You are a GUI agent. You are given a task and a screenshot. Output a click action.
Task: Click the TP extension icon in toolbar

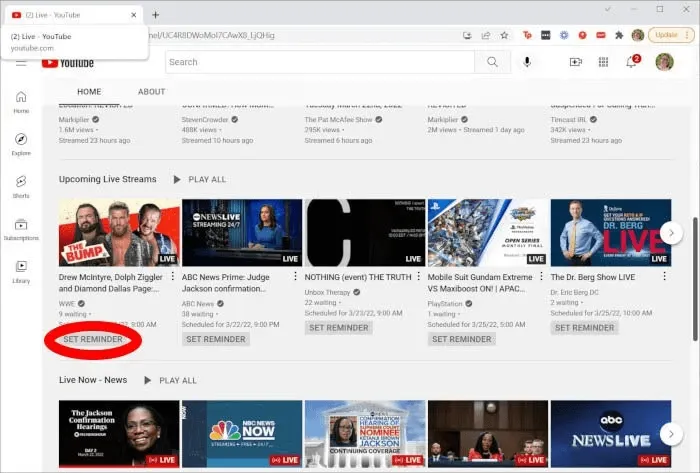coord(527,35)
